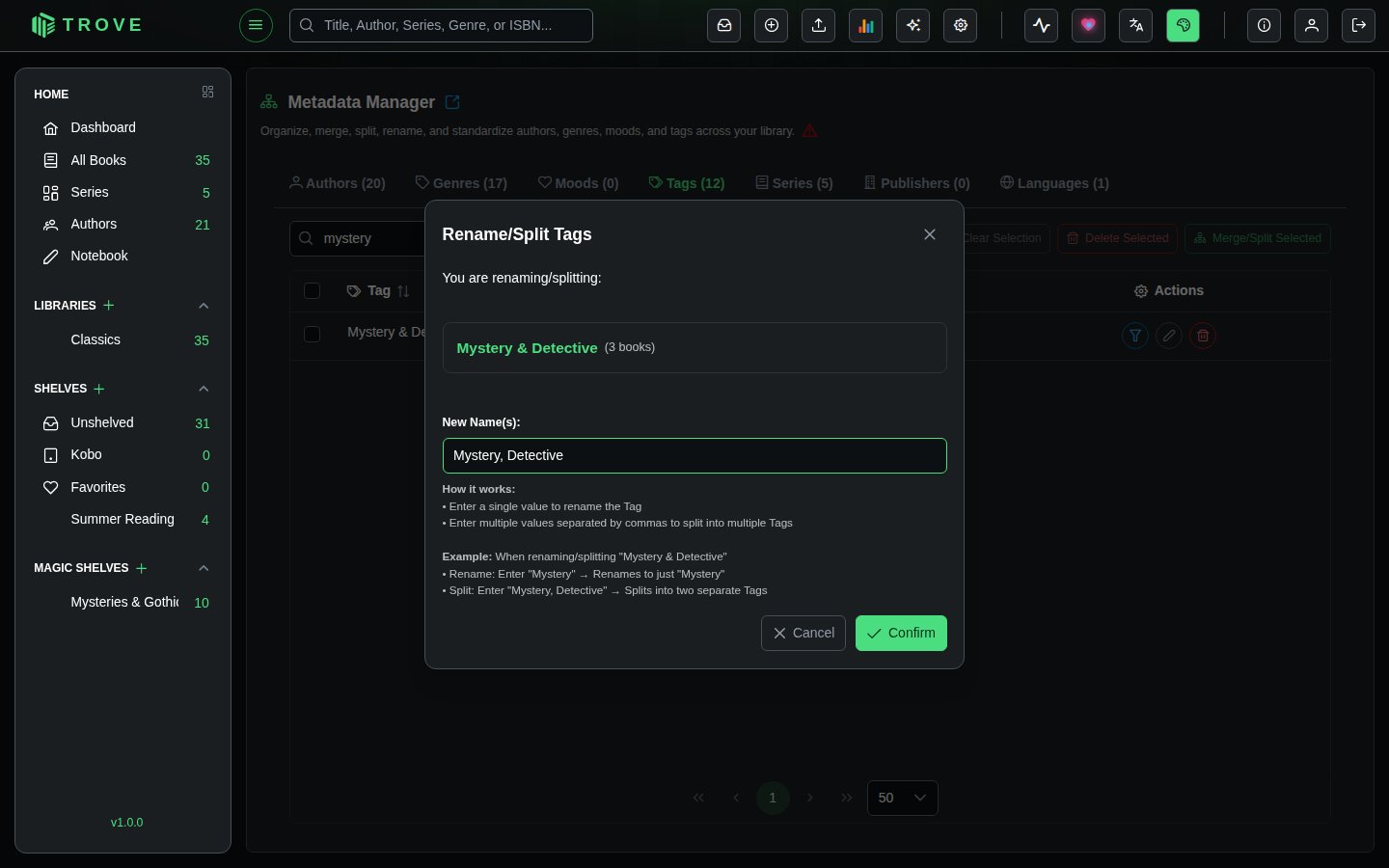Close the Rename/Split Tags dialog with X
Screen dimensions: 1389x868
(x=930, y=234)
